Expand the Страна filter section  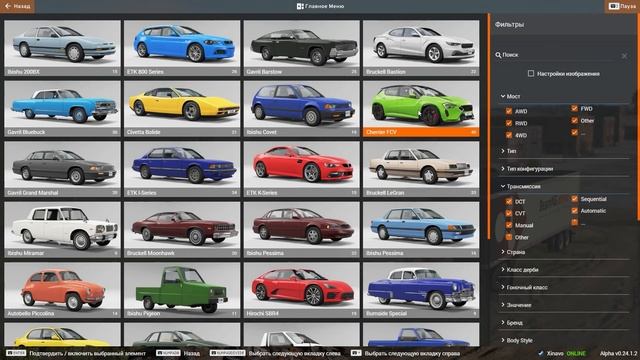pyautogui.click(x=563, y=252)
